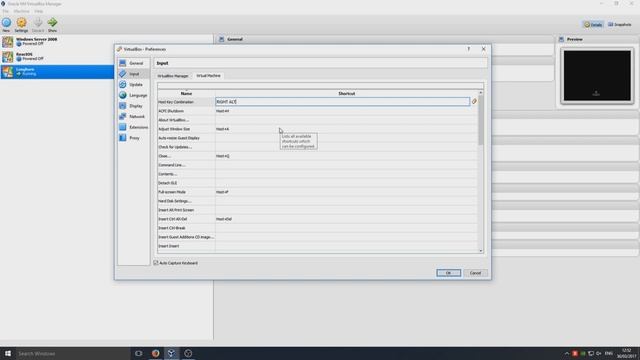The image size is (640, 360).
Task: Select the Check for Updates... row
Action: 317,147
